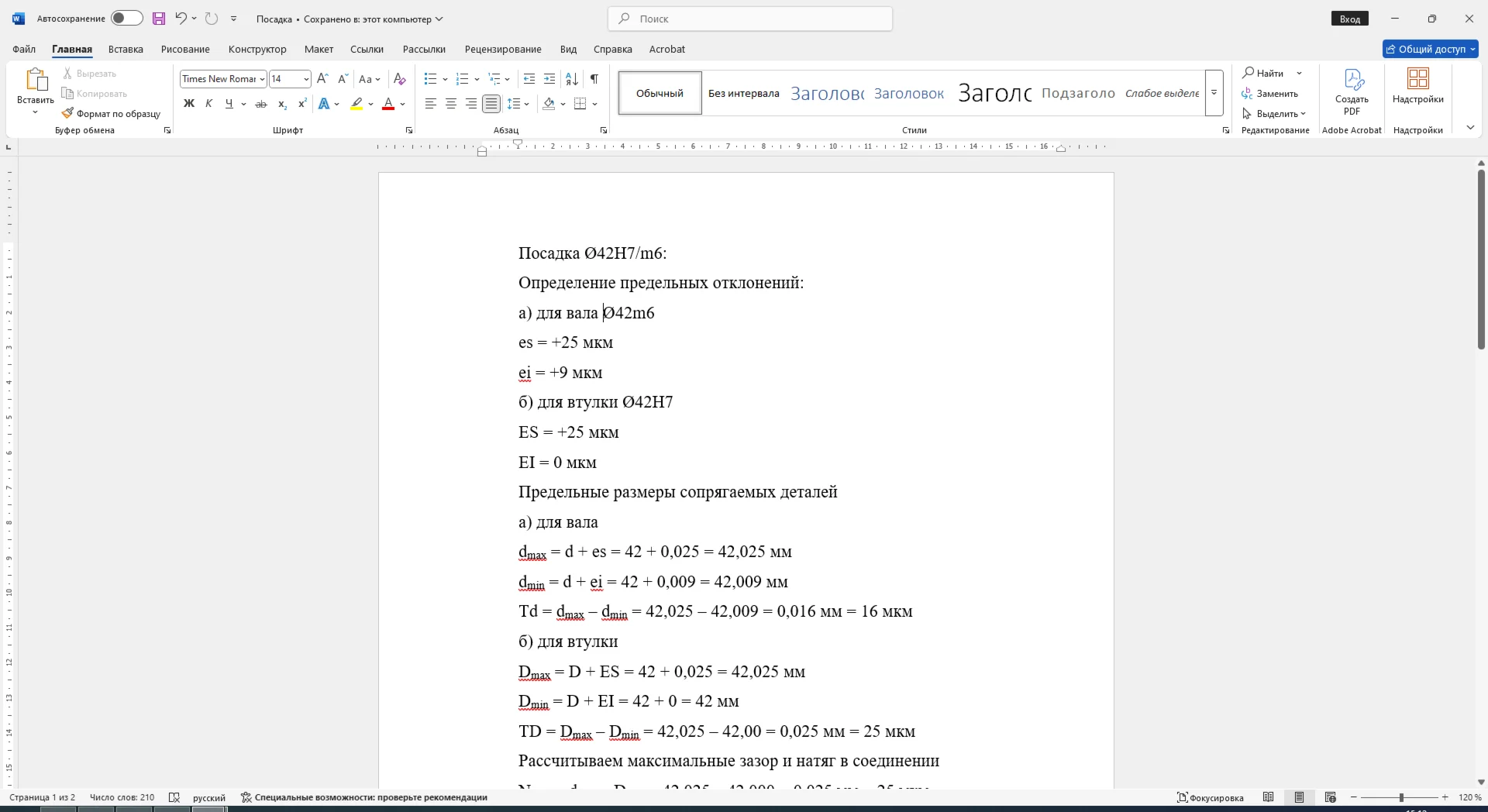Click the Redo icon

212,19
